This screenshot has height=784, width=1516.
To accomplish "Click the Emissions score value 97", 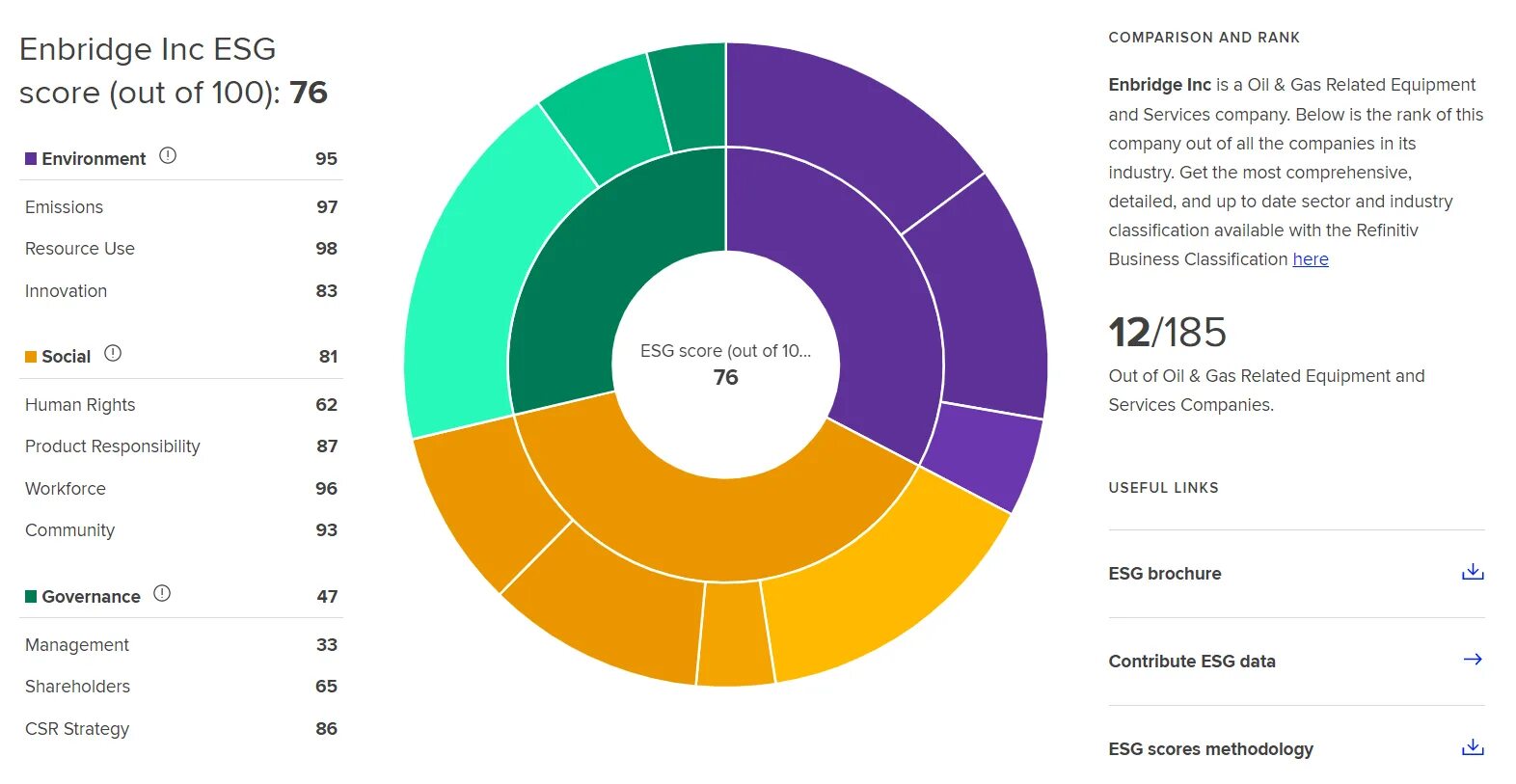I will click(327, 206).
